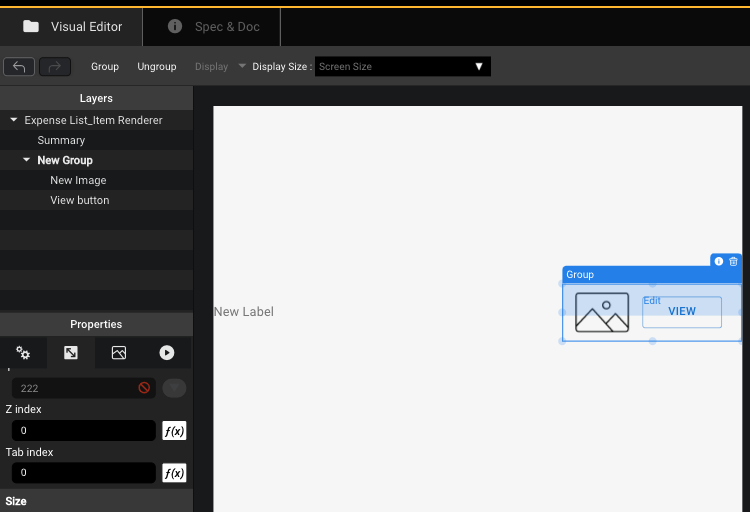Click the undo arrow button

(x=19, y=67)
